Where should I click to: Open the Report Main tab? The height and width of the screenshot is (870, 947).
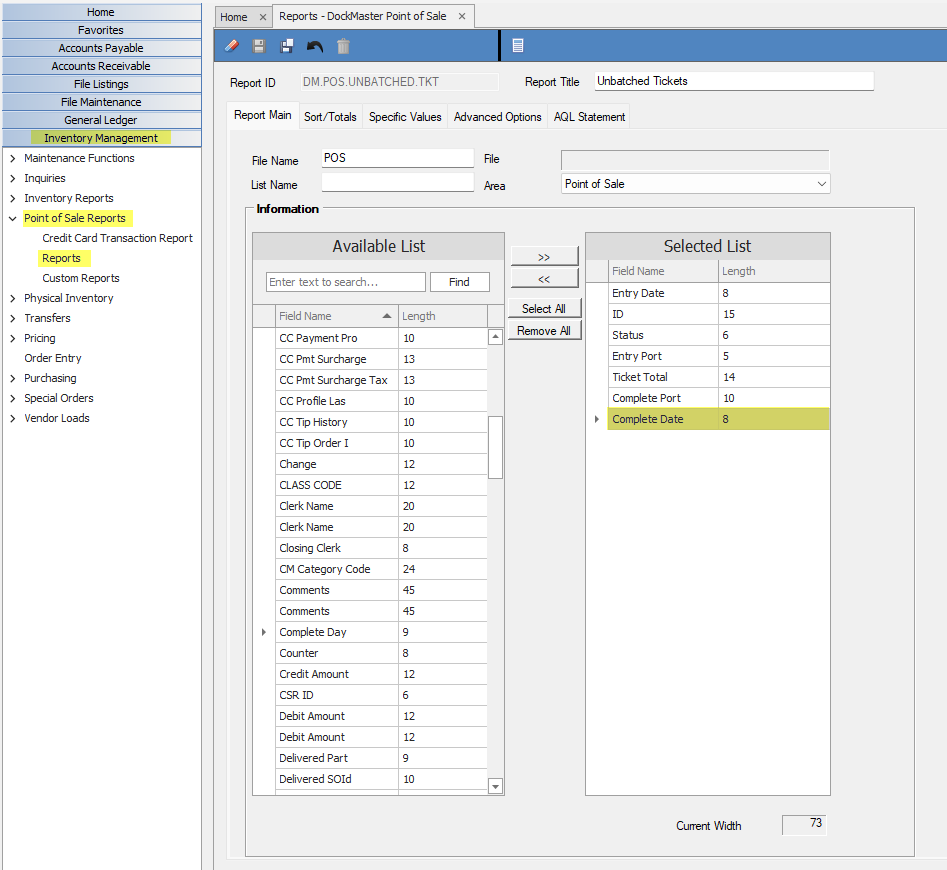click(x=263, y=115)
